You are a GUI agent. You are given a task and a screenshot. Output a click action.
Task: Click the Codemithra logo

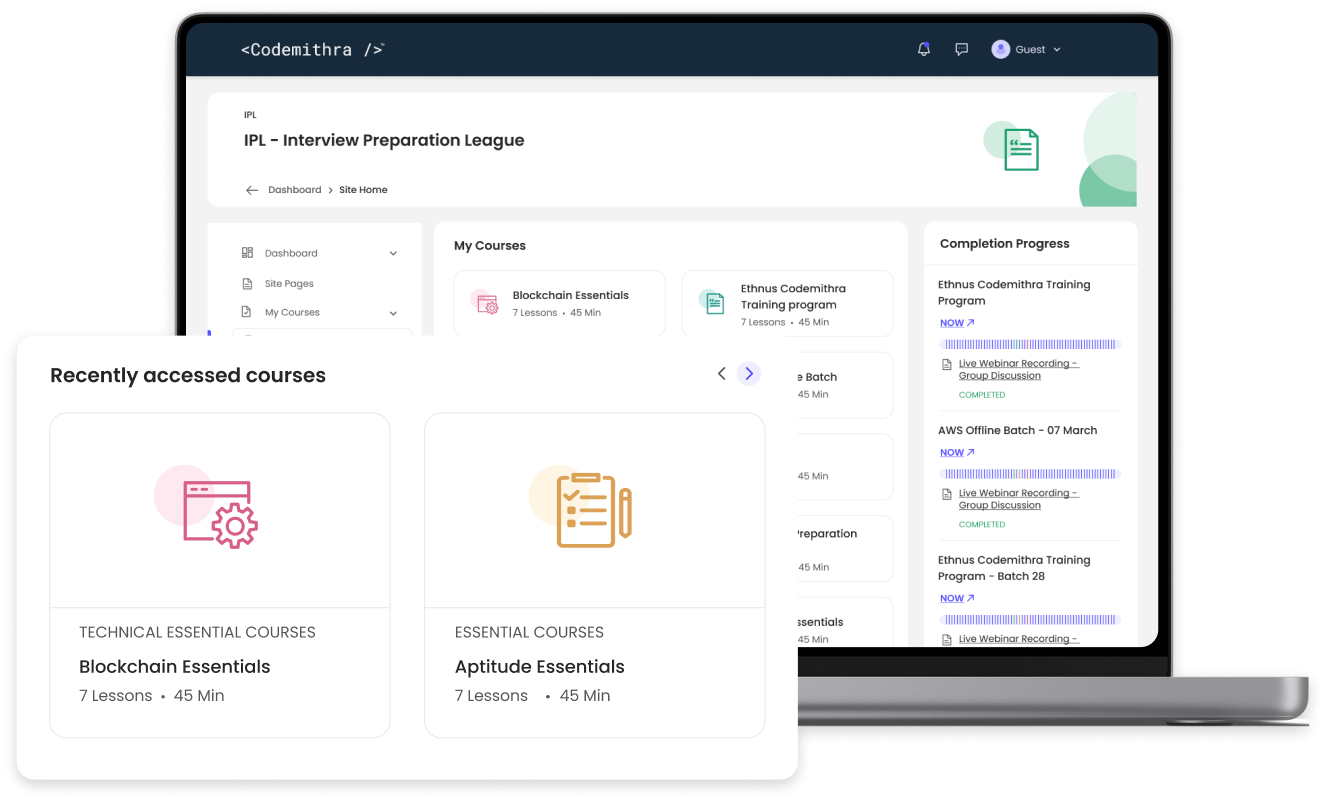(312, 49)
